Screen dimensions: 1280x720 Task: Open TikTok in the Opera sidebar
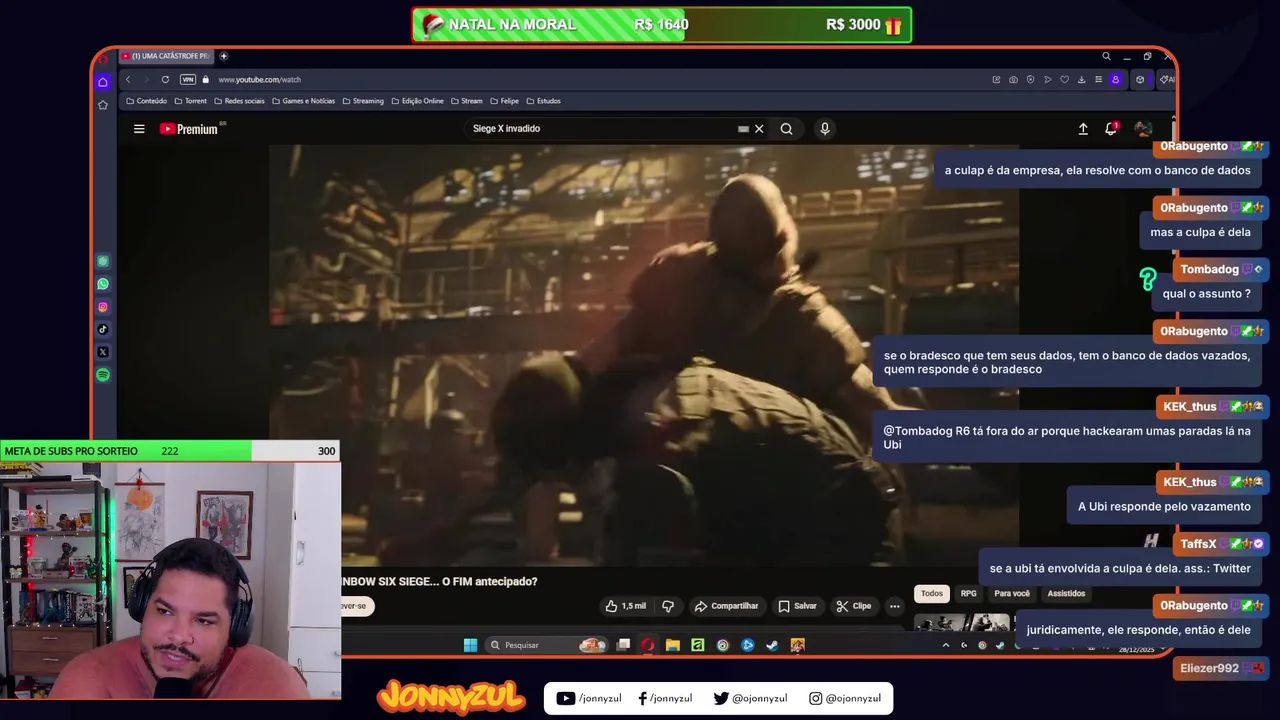(103, 329)
